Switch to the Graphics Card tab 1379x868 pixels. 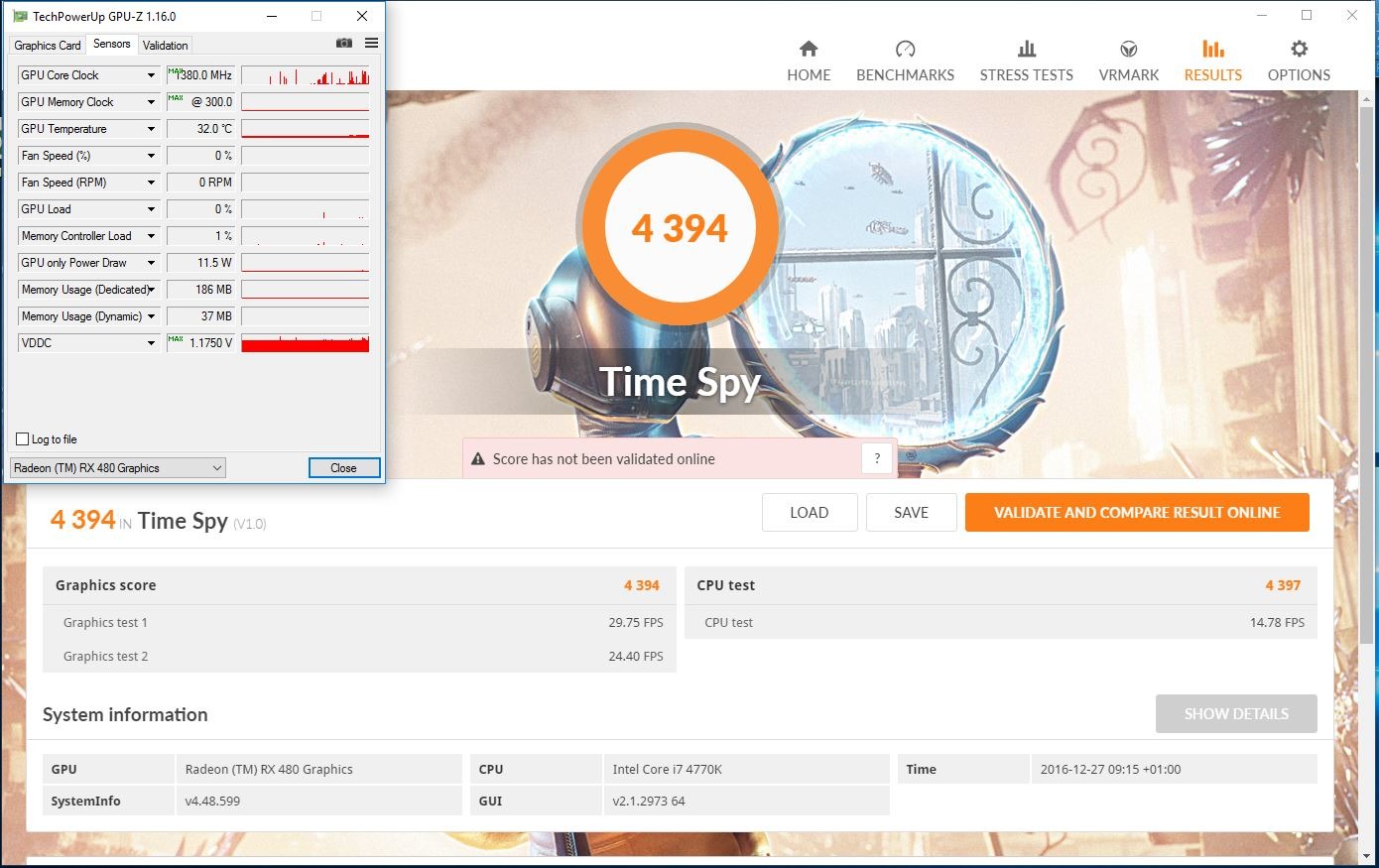click(x=48, y=46)
